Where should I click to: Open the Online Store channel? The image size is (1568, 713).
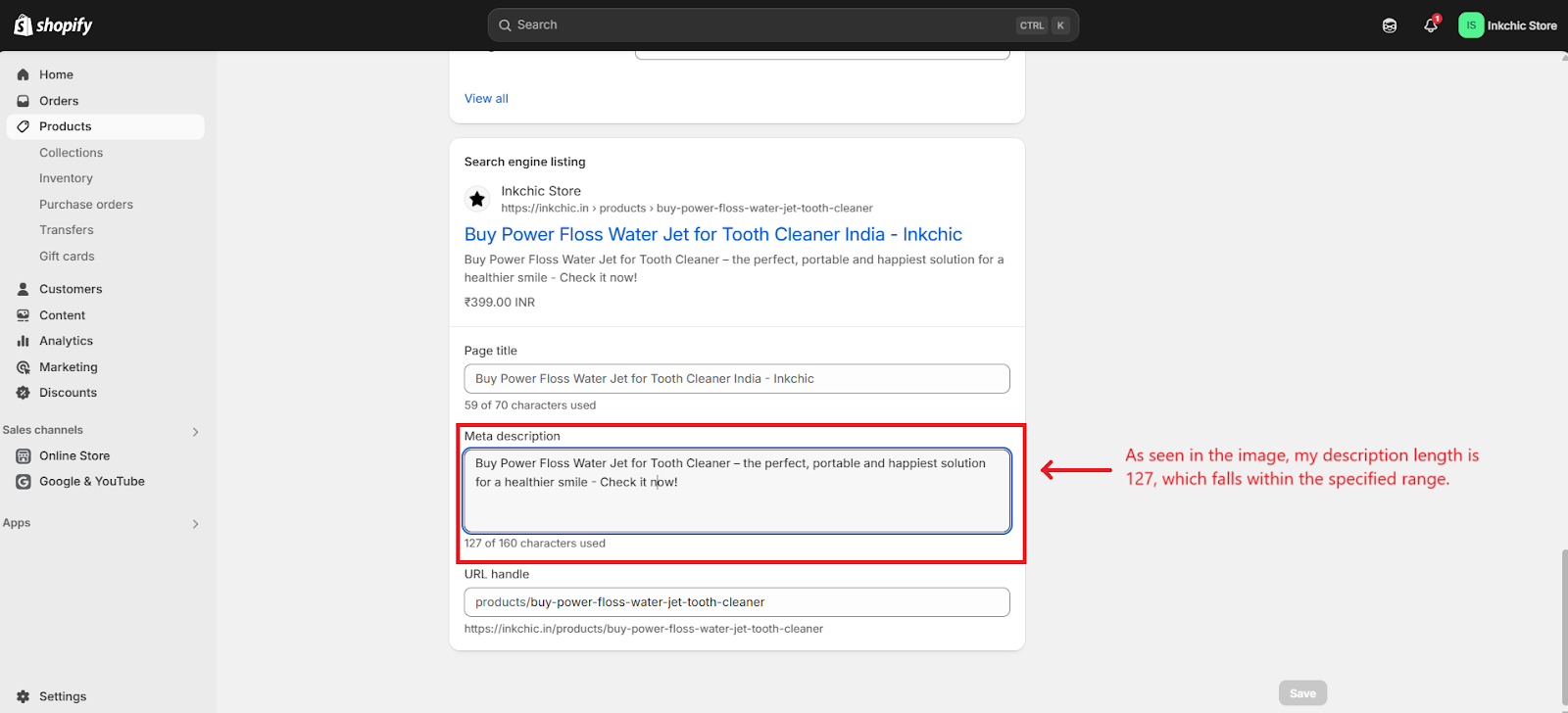[x=74, y=455]
